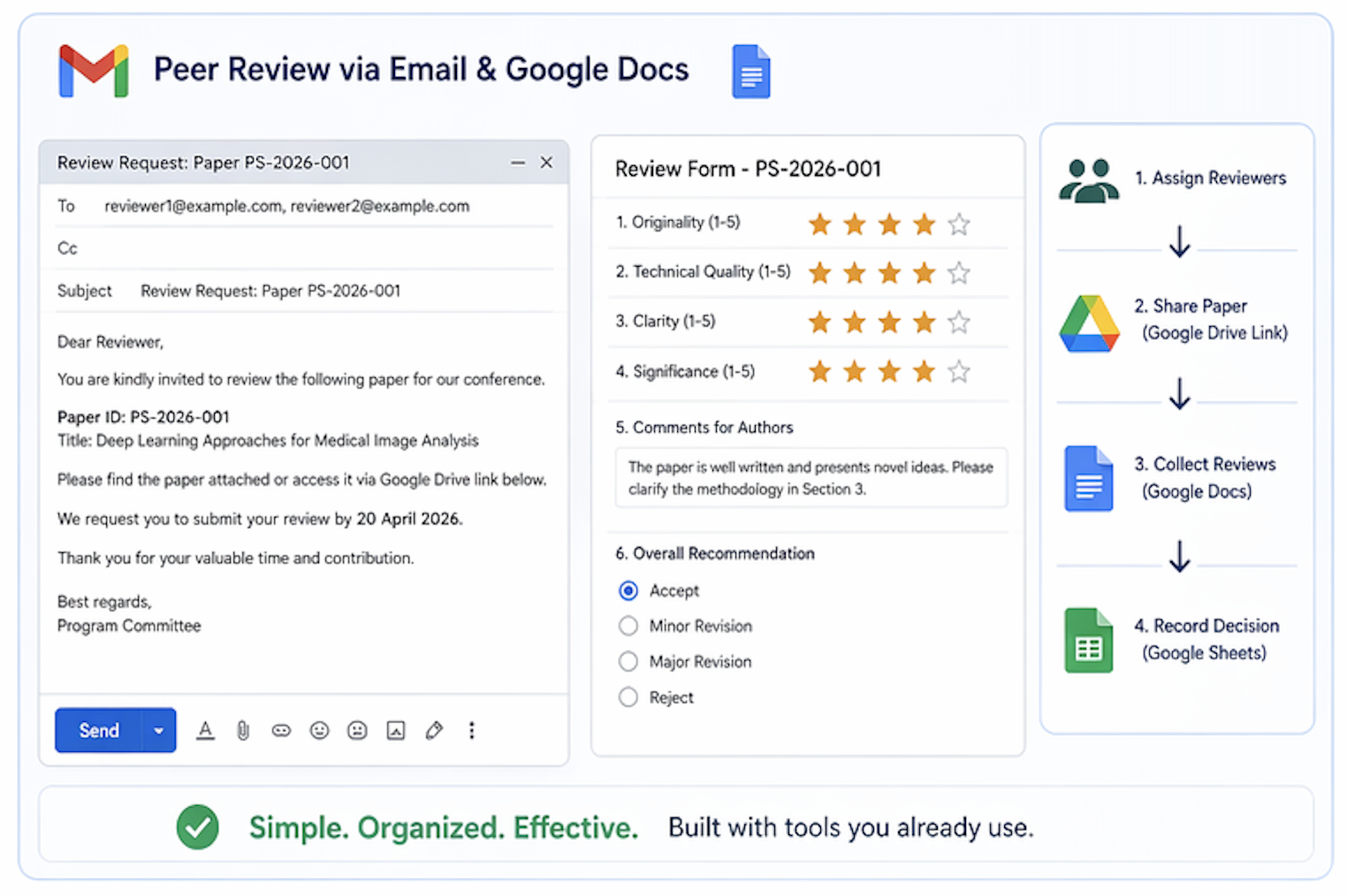Toggle Gmail confidential mode in the composer
This screenshot has height=896, width=1347.
click(x=357, y=731)
